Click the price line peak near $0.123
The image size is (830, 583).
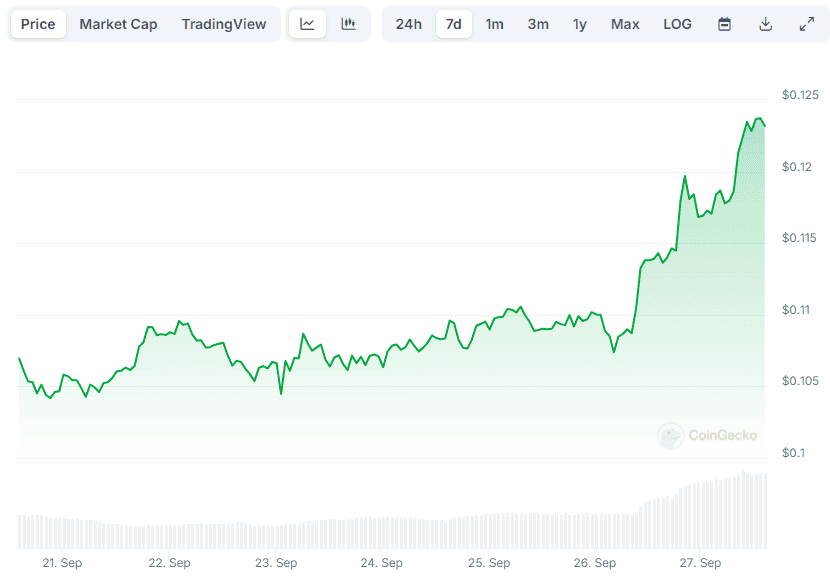point(759,119)
